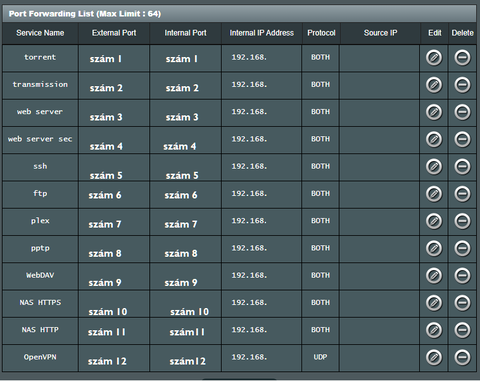Edit the web server sec rule
The height and width of the screenshot is (381, 480).
434,140
